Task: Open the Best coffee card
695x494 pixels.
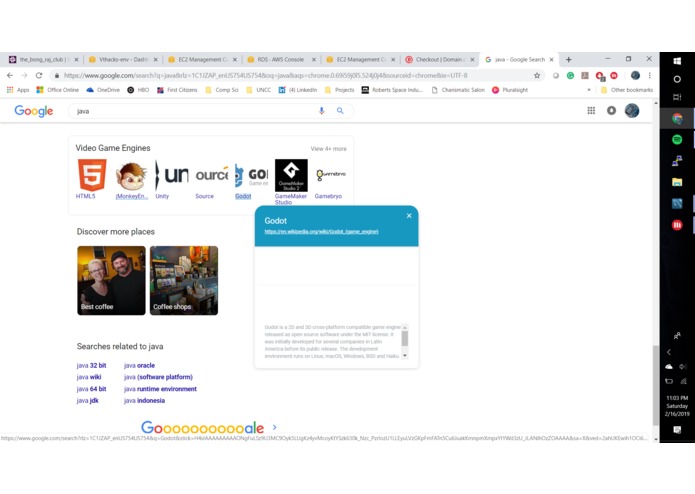Action: click(111, 280)
